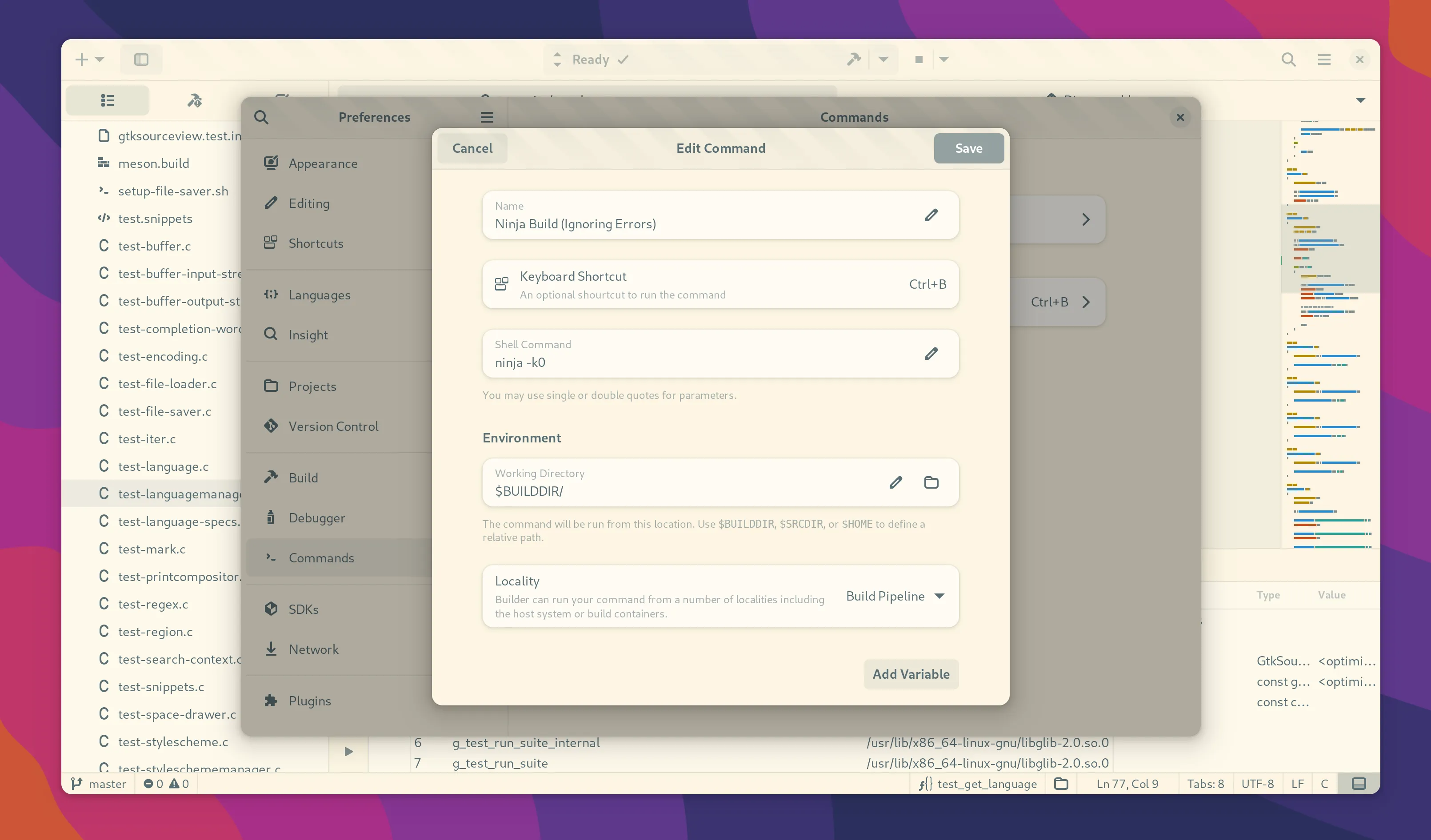This screenshot has height=840, width=1431.
Task: Click the $BUILDDIR/ working directory field
Action: pyautogui.click(x=720, y=482)
